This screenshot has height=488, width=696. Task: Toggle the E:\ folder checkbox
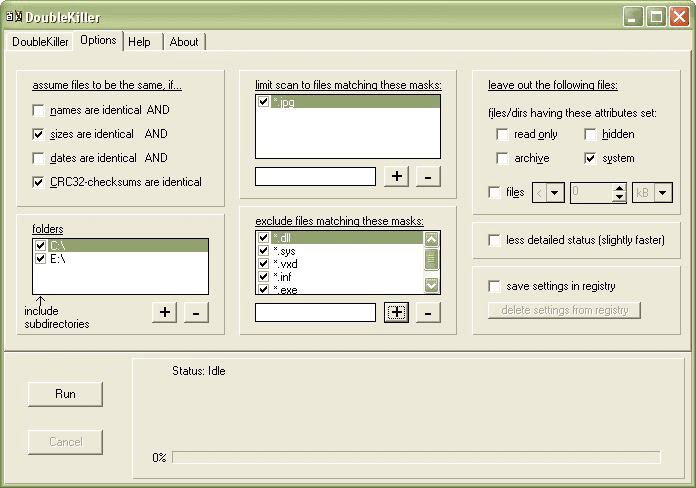41,258
